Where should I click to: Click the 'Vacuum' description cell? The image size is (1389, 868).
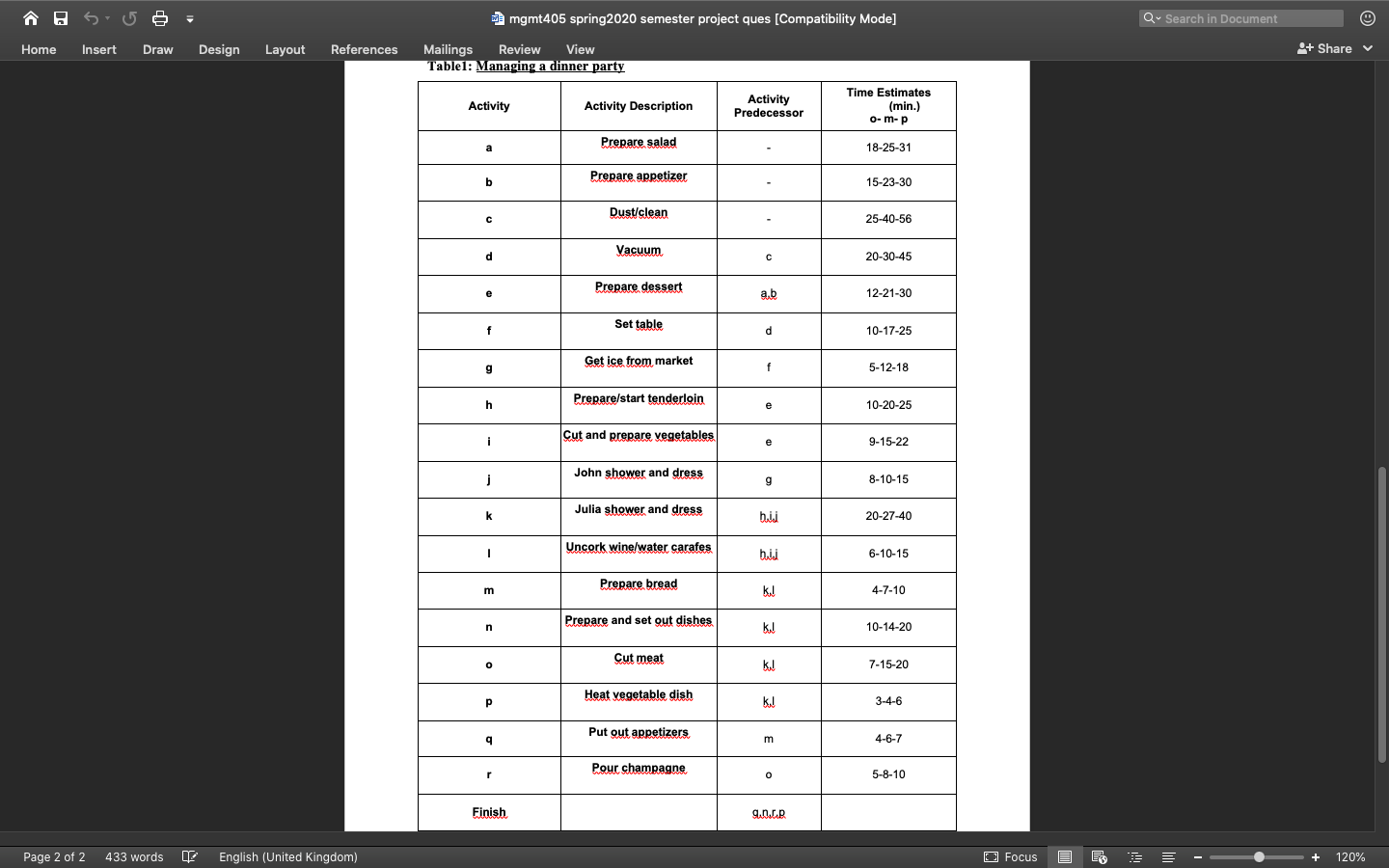(x=639, y=257)
